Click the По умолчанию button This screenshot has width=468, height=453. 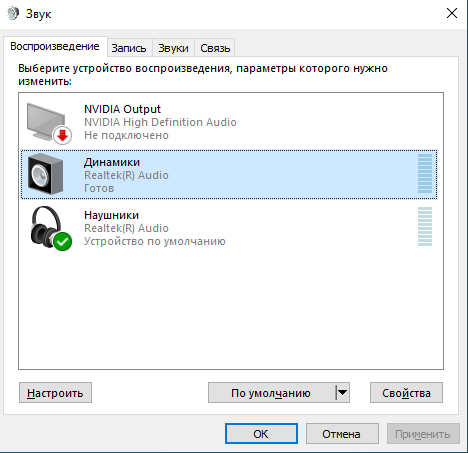[271, 393]
